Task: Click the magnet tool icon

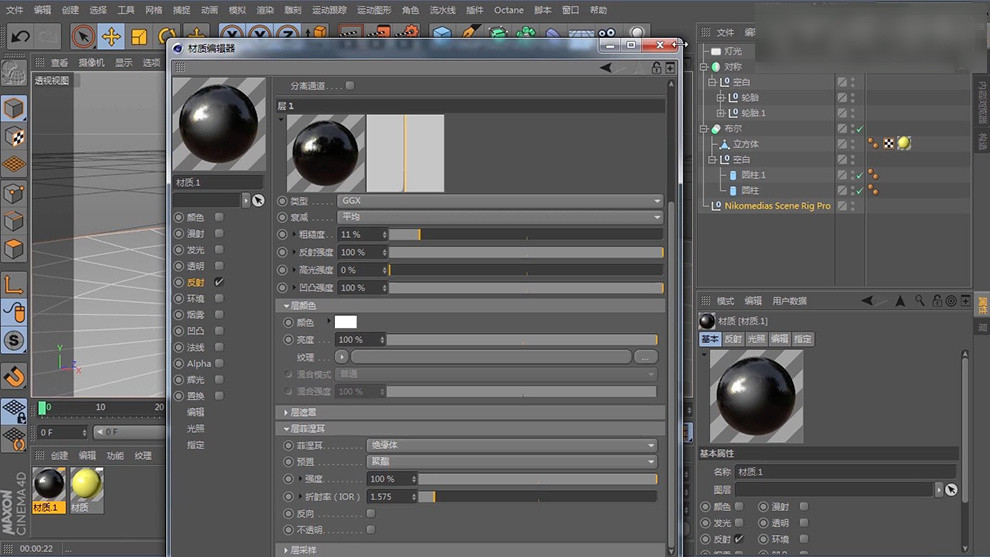Action: click(x=14, y=376)
